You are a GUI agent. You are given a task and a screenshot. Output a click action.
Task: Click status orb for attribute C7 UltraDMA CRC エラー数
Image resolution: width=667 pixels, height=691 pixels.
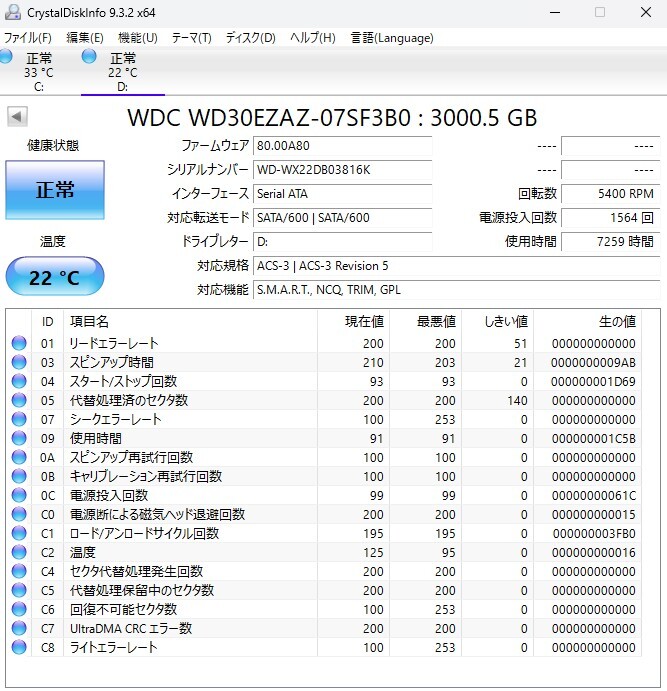tap(19, 628)
